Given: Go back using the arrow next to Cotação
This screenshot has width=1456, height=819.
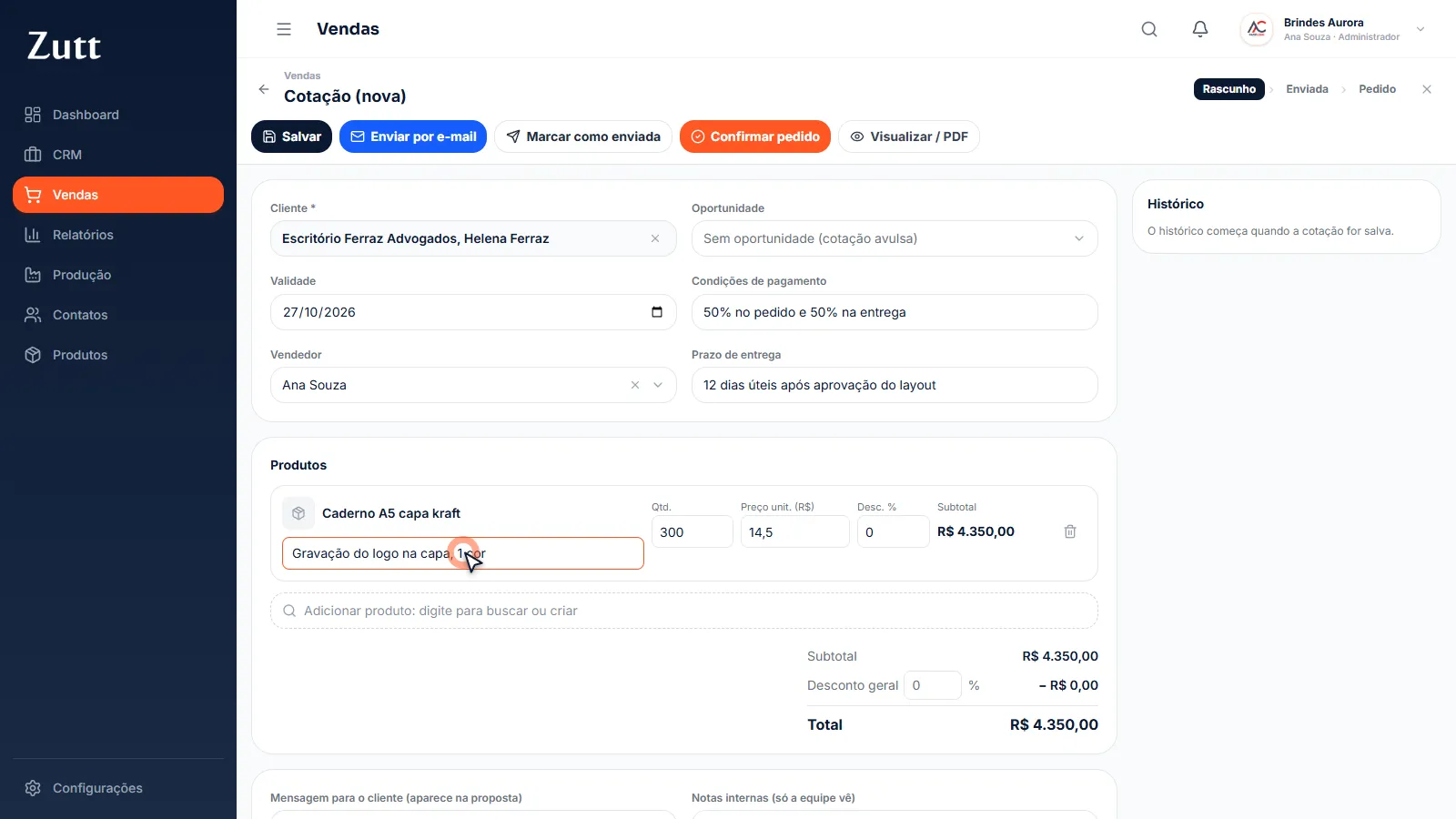Looking at the screenshot, I should point(264,89).
